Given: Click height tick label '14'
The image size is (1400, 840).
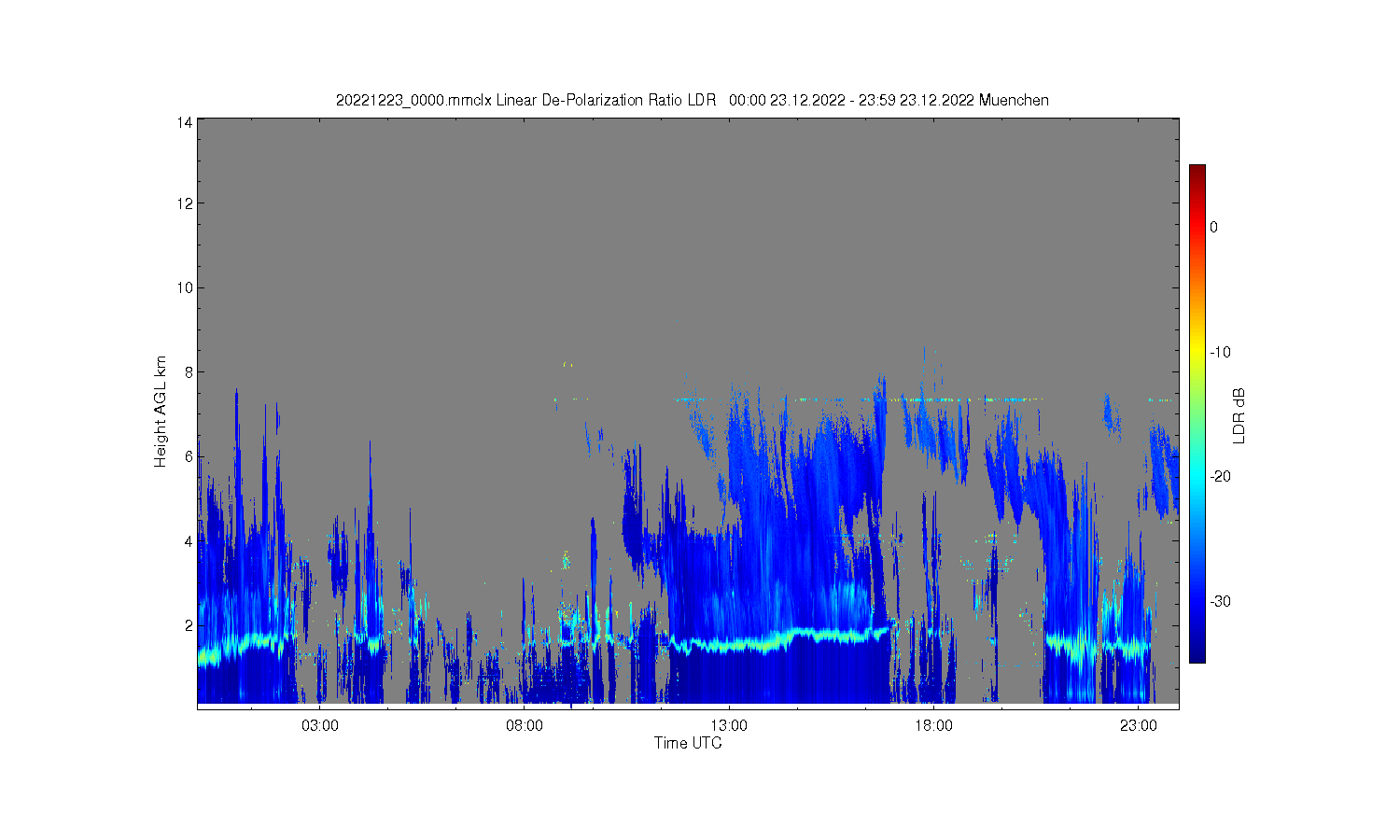Looking at the screenshot, I should 185,122.
